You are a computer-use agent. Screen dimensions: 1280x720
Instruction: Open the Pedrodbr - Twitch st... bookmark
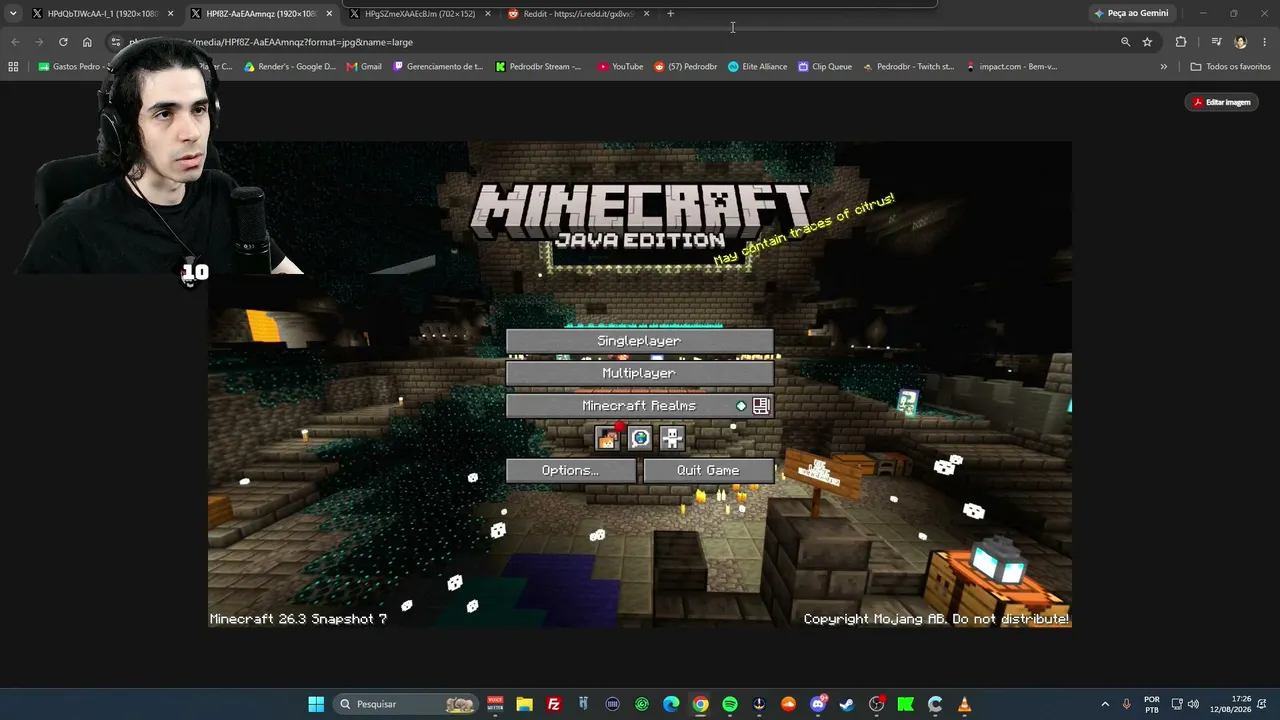click(x=908, y=67)
